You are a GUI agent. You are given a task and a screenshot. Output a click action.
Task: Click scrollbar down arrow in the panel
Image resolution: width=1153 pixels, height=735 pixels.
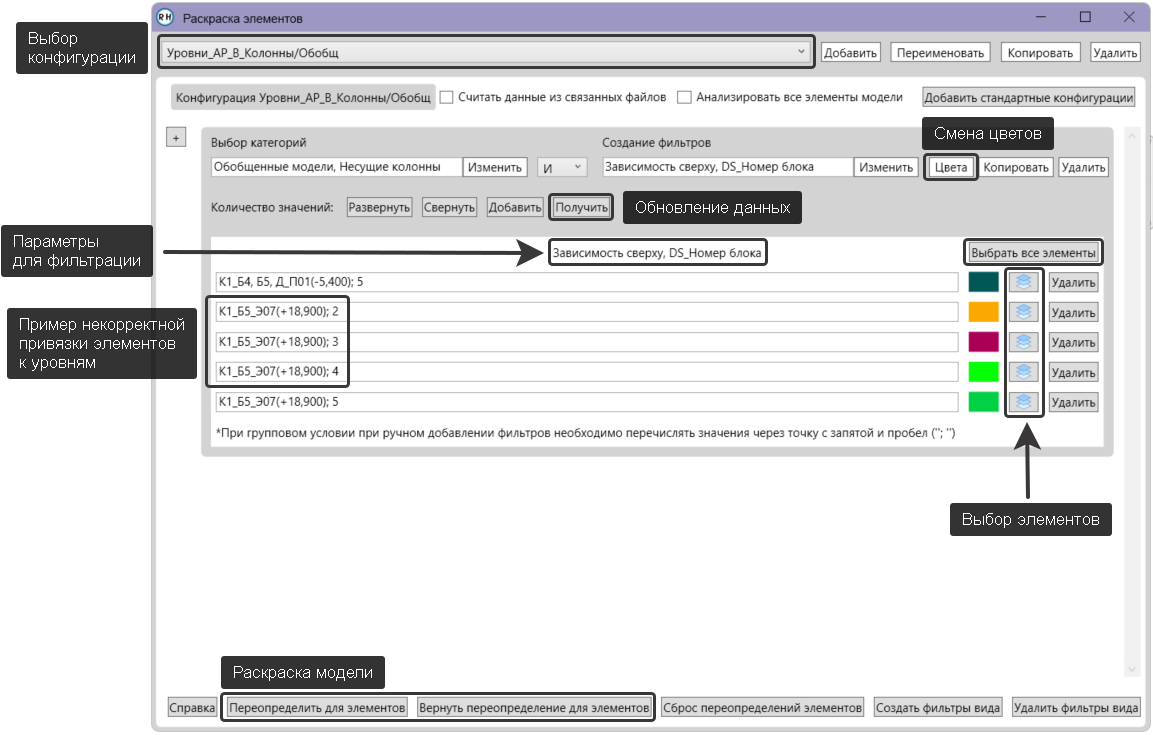tap(1132, 670)
